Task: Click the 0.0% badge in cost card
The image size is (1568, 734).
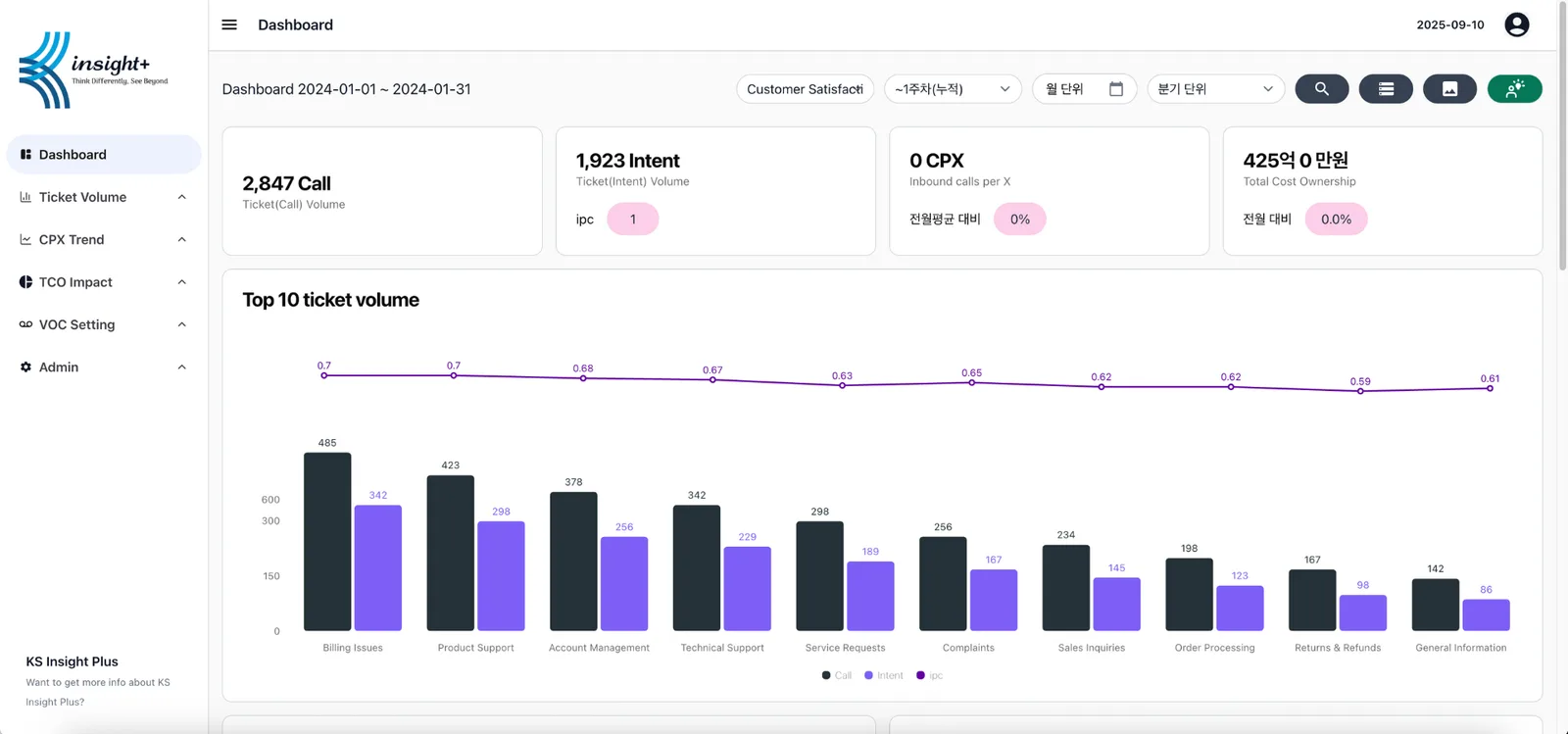Action: (x=1336, y=220)
